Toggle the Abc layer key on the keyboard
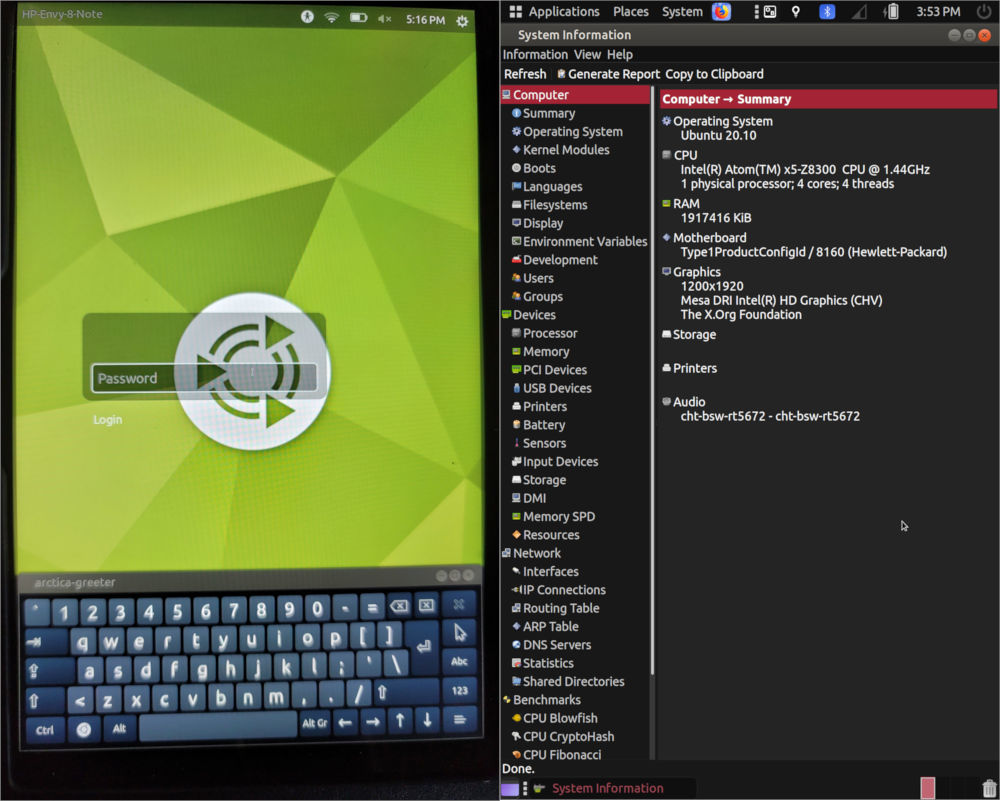Viewport: 1000px width, 801px height. [x=459, y=661]
